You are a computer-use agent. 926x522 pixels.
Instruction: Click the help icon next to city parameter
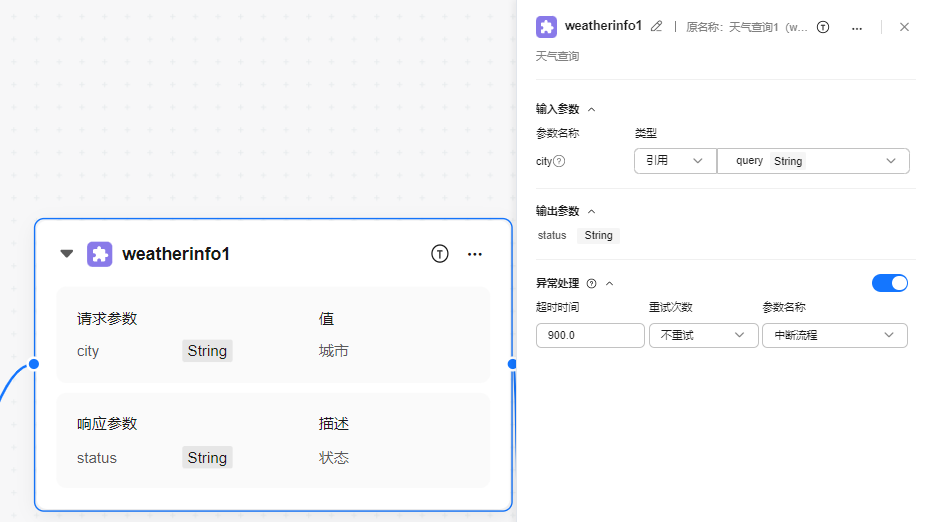tap(559, 161)
